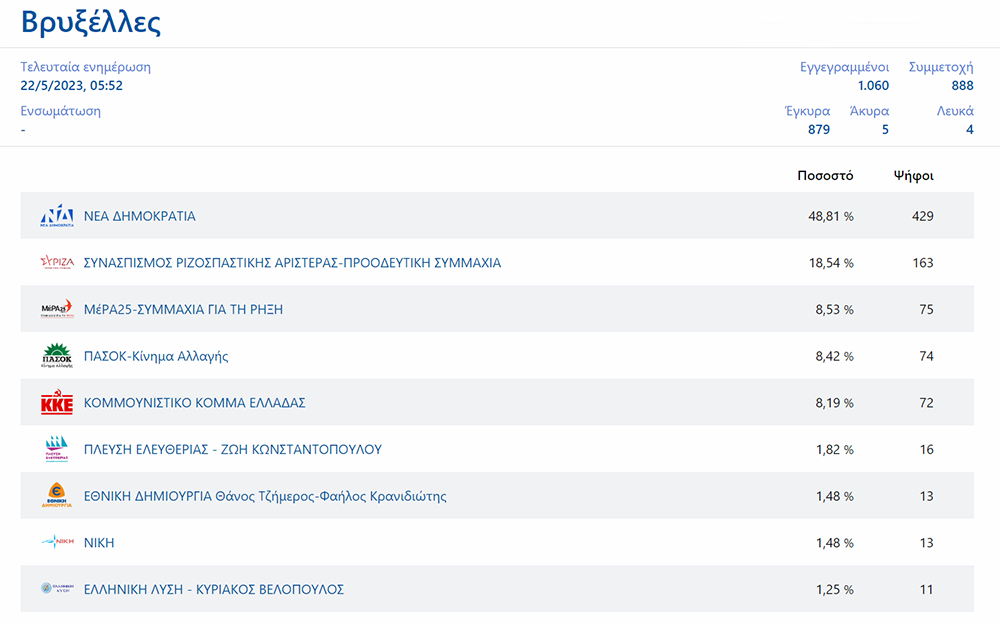
Task: Click the valid votes value 879
Action: click(819, 130)
